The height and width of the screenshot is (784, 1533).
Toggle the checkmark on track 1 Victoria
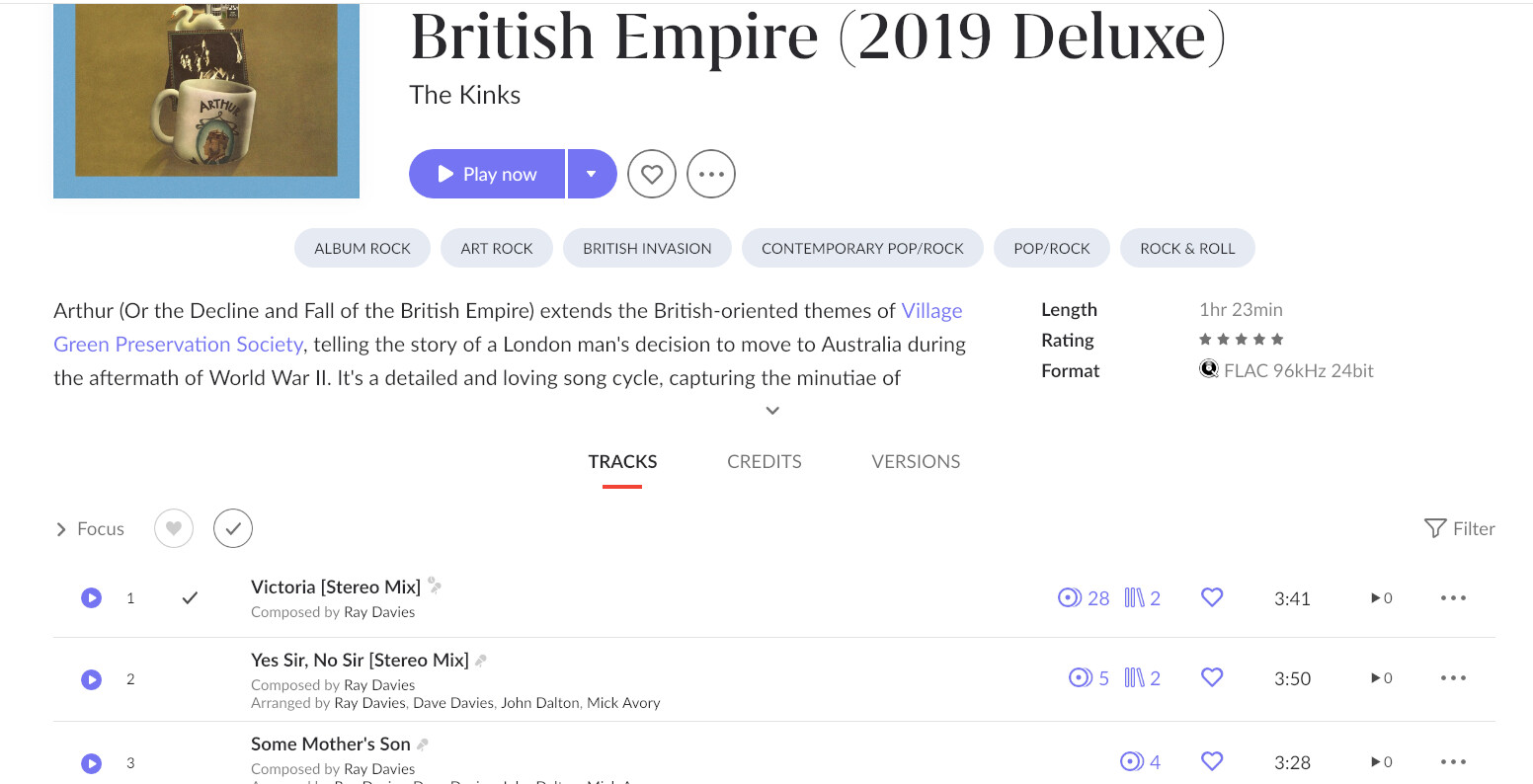coord(190,597)
